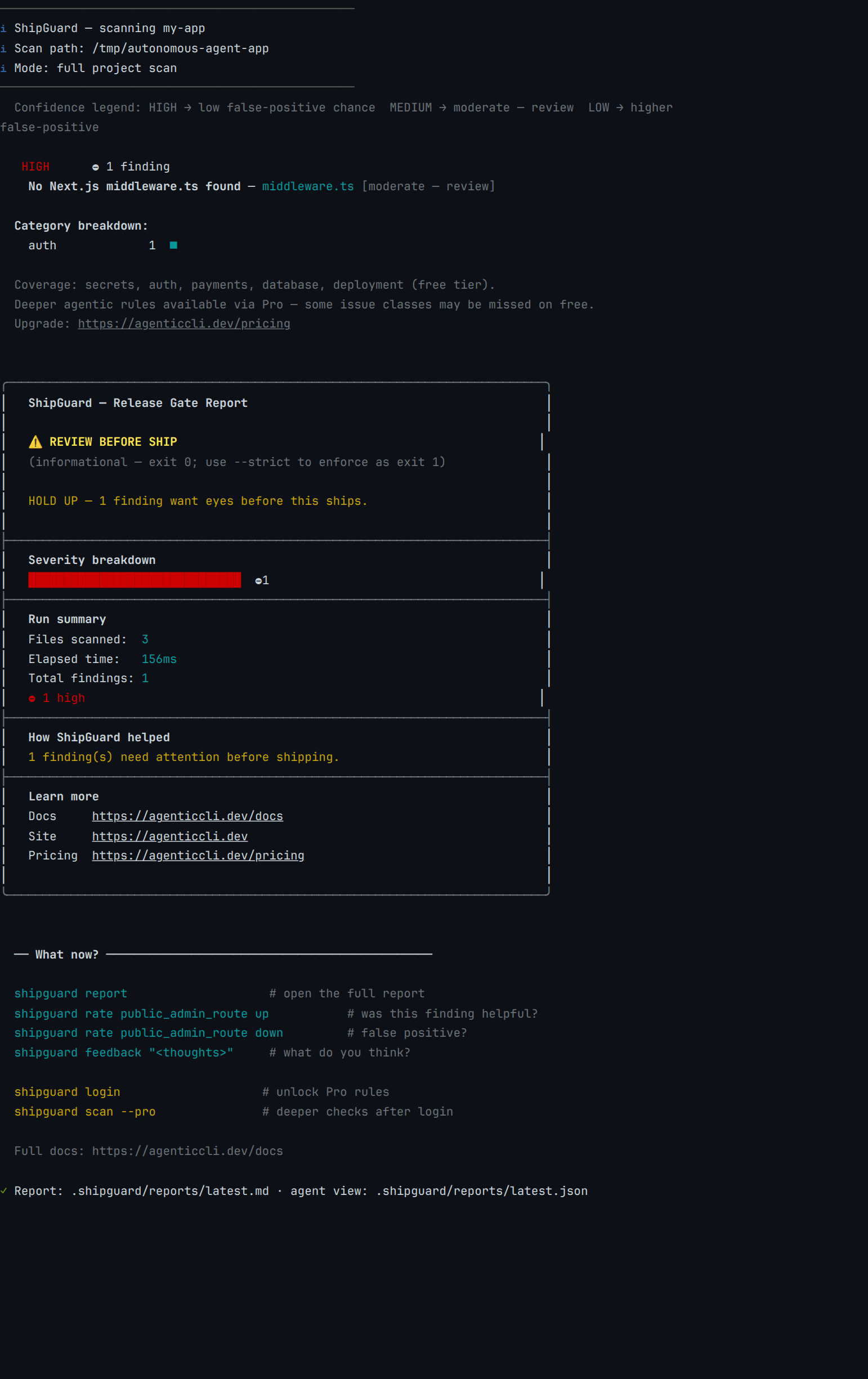
Task: Click the "REVIEW BEFORE SHIP" heading
Action: pos(113,441)
